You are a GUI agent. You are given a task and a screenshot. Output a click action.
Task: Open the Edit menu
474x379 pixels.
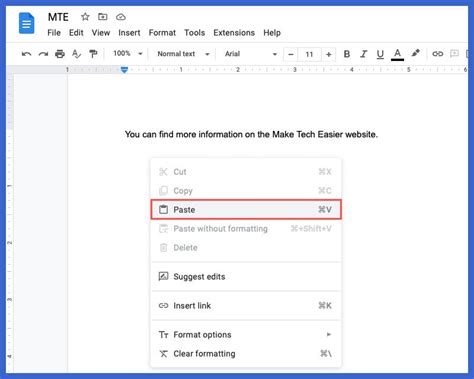76,33
